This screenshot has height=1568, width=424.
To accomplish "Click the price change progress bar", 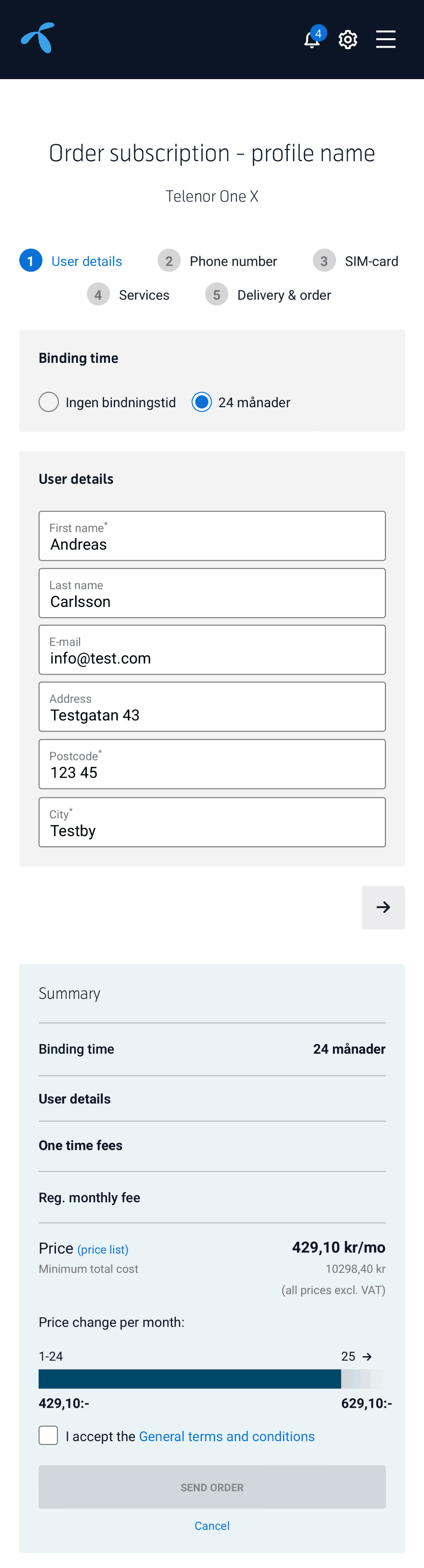I will point(212,1379).
